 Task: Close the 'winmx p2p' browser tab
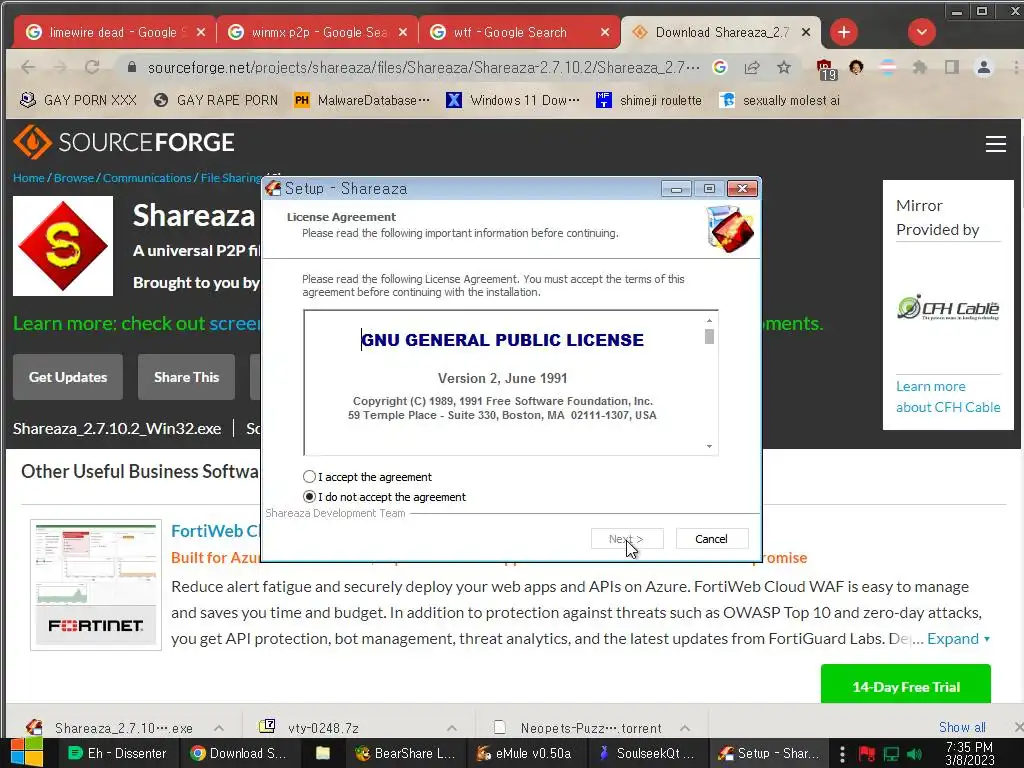[x=403, y=32]
